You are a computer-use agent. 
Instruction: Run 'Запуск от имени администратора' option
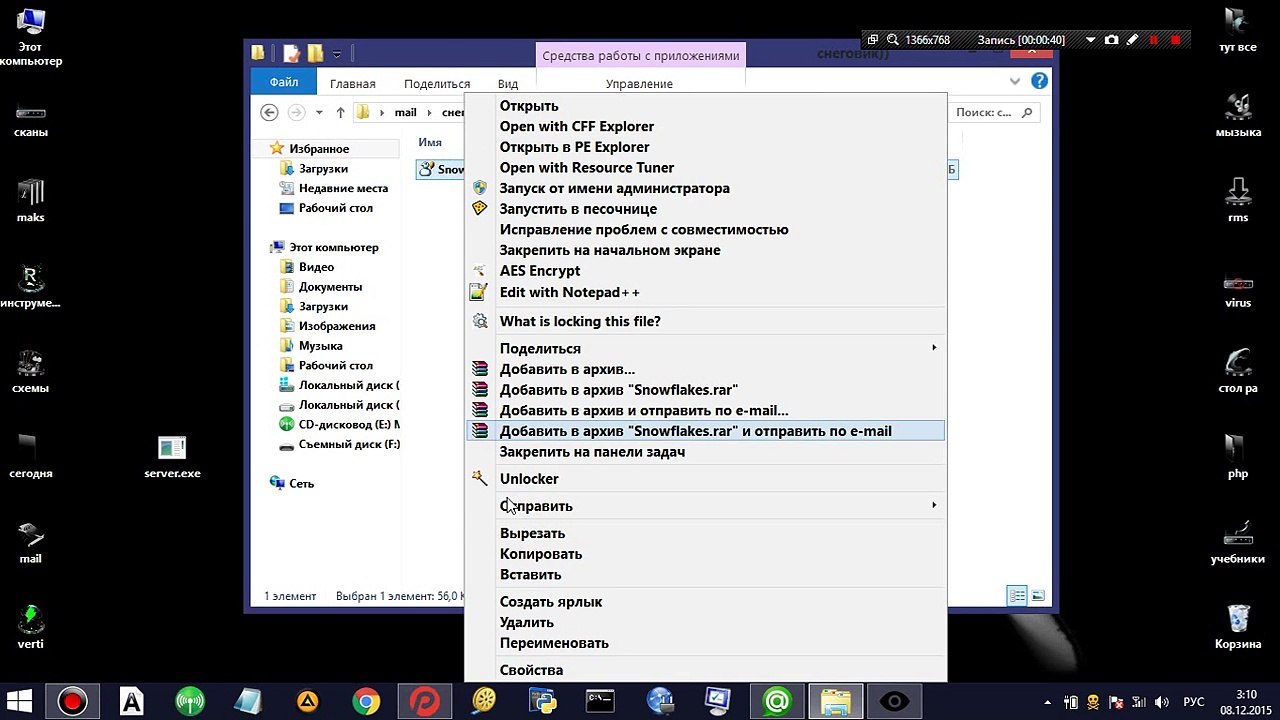click(x=706, y=188)
